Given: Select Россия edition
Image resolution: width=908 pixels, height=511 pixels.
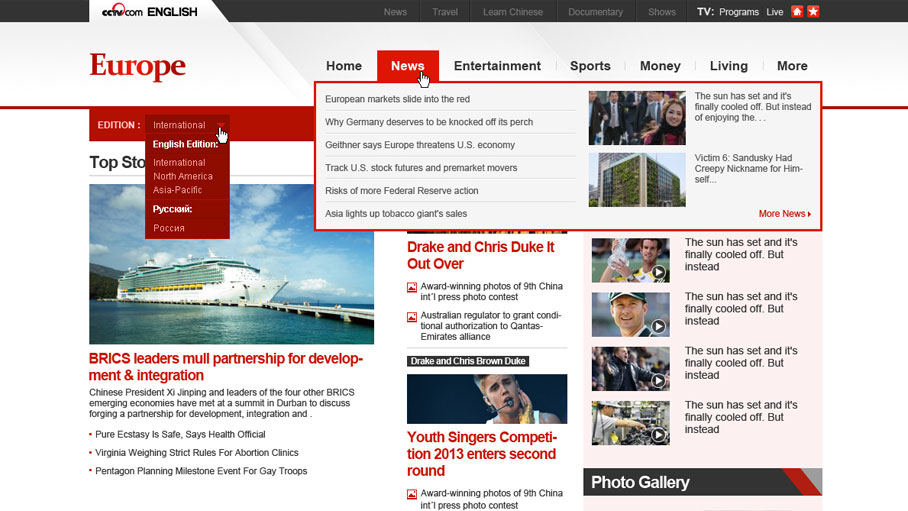Looking at the screenshot, I should [x=169, y=228].
